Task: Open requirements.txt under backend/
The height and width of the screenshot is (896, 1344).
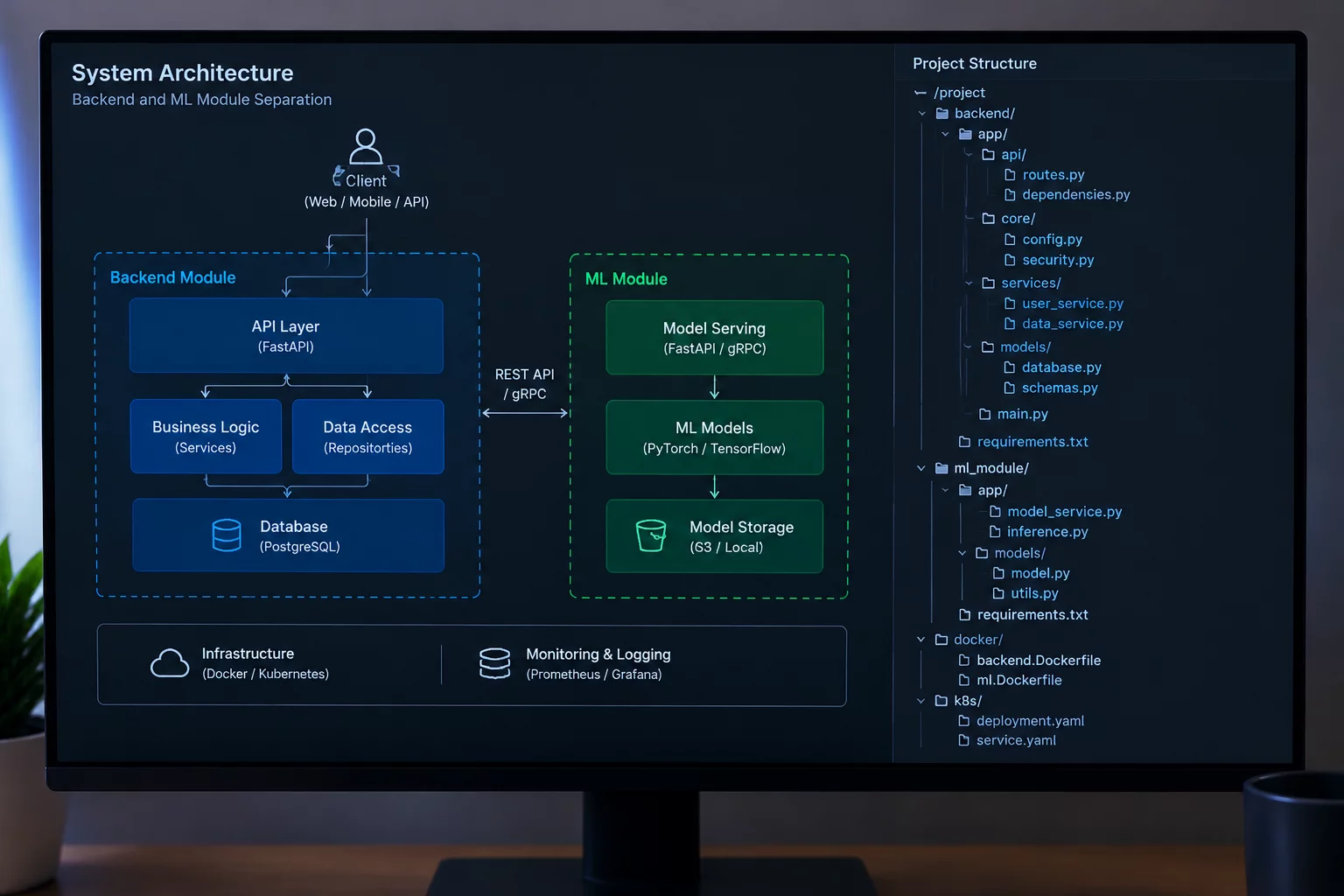Action: click(1032, 442)
